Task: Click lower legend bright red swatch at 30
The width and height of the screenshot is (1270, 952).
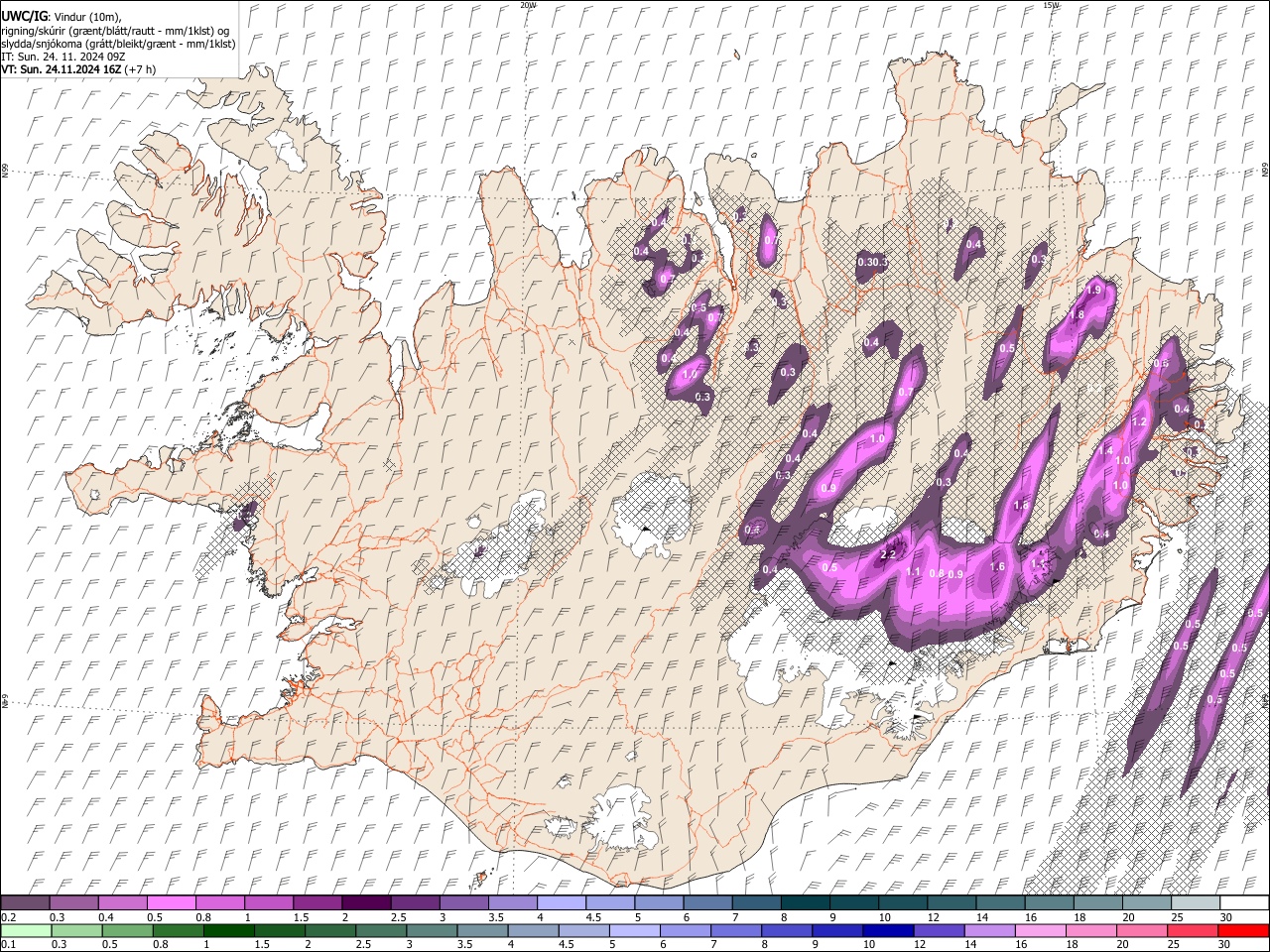Action: pos(1244,930)
